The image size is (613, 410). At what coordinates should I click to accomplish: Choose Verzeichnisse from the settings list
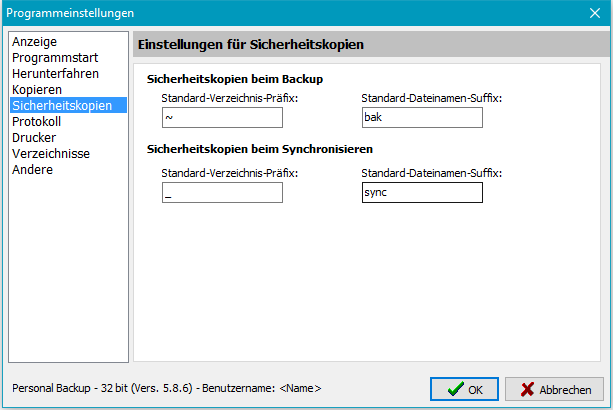pos(51,154)
